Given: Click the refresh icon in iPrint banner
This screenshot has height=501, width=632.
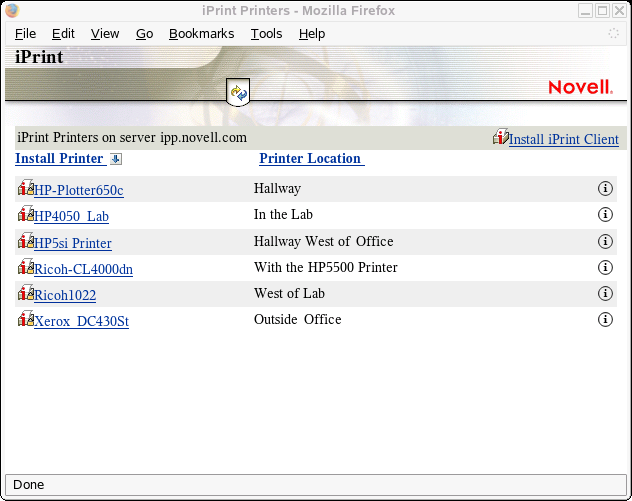Looking at the screenshot, I should tap(238, 93).
